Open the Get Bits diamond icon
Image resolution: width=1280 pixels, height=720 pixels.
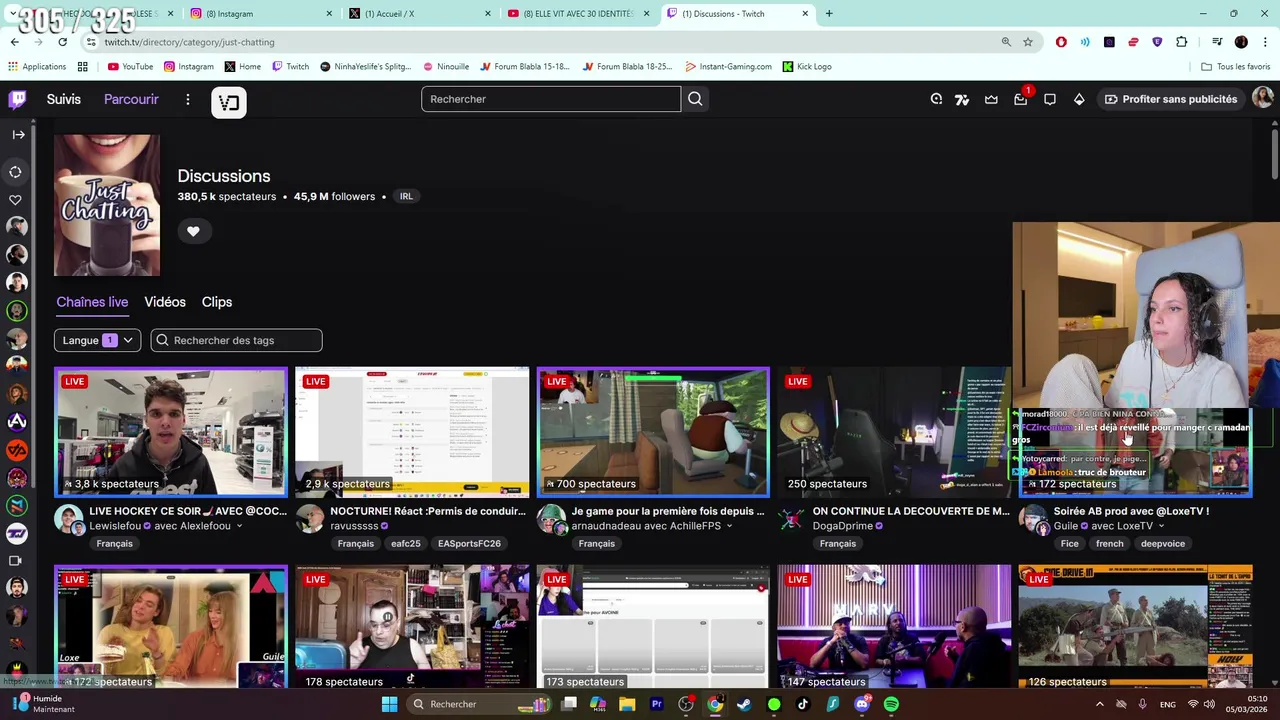click(1079, 99)
